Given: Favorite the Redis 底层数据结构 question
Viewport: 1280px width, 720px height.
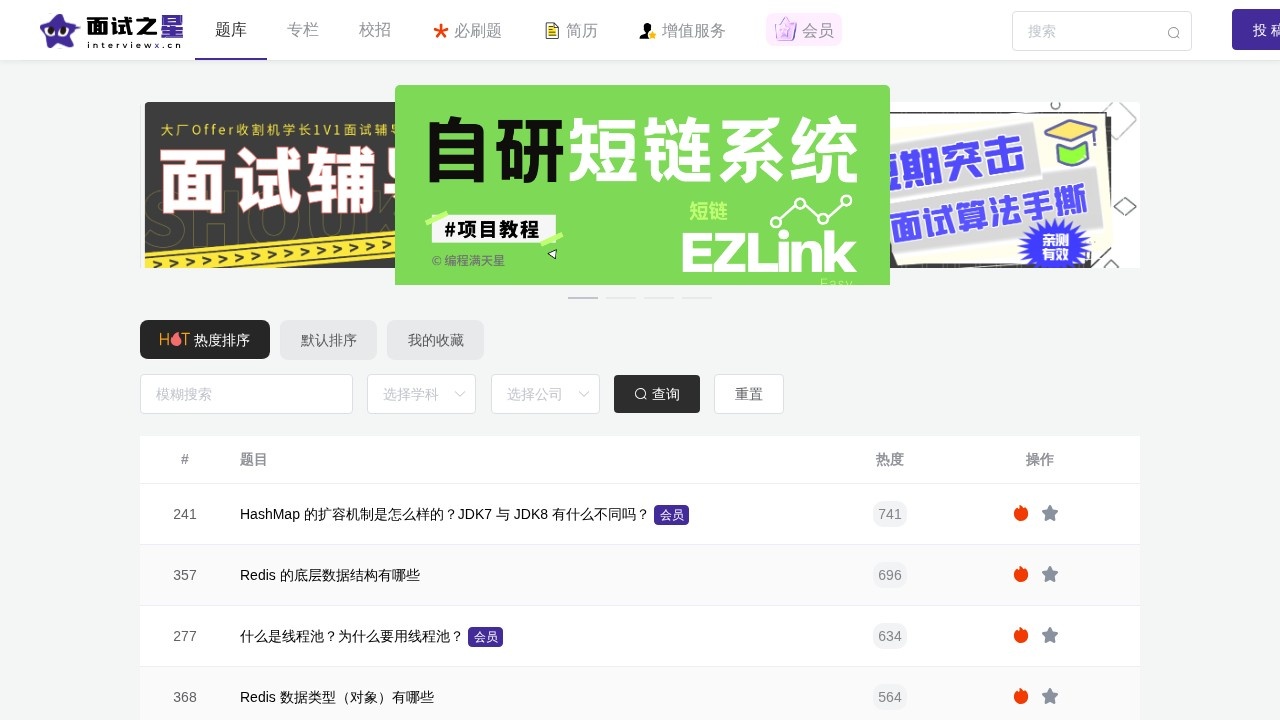Looking at the screenshot, I should 1050,574.
